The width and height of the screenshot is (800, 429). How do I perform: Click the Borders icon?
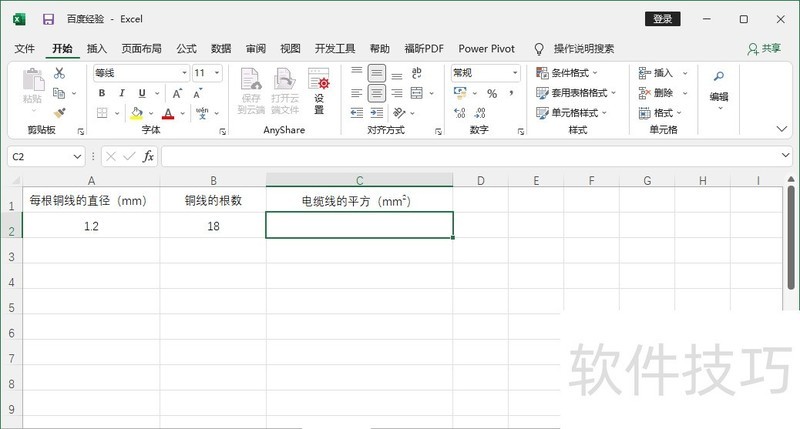102,113
